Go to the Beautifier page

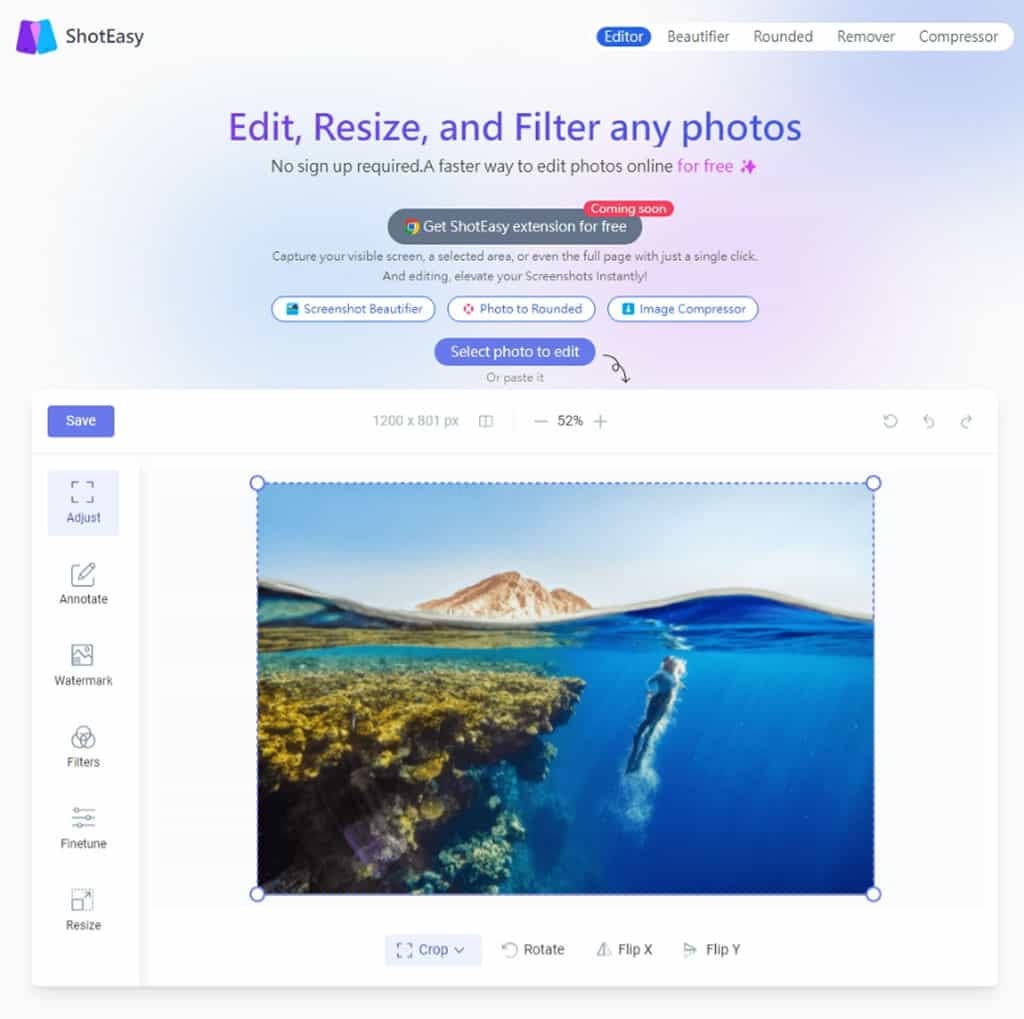pyautogui.click(x=698, y=37)
